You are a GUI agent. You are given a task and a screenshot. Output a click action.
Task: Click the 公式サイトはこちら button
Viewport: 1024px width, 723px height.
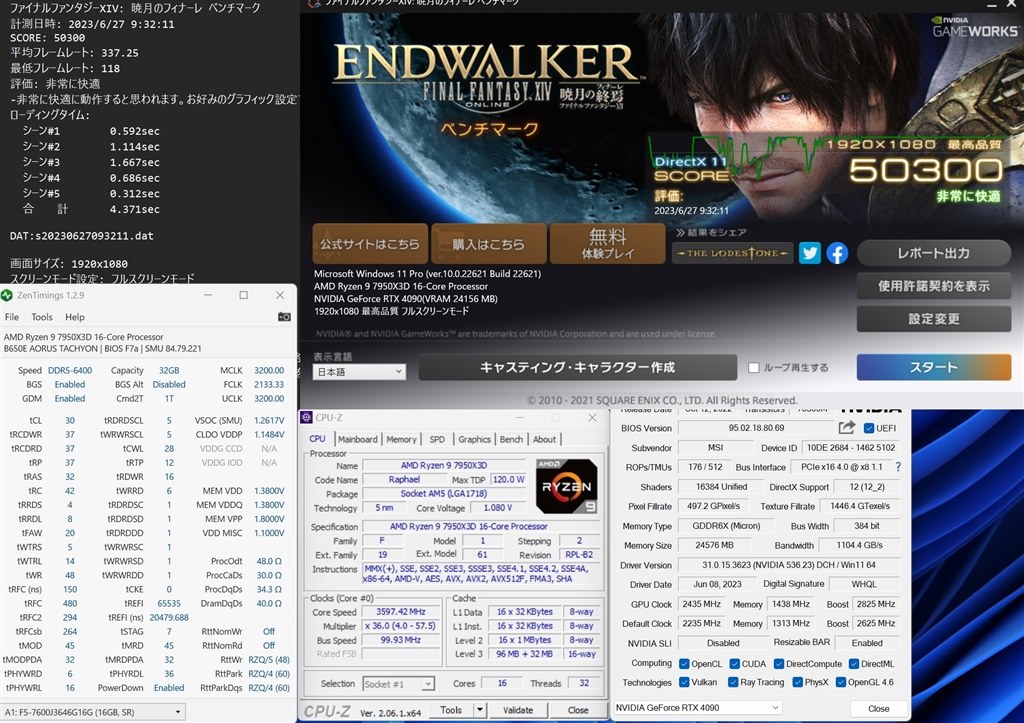click(370, 244)
